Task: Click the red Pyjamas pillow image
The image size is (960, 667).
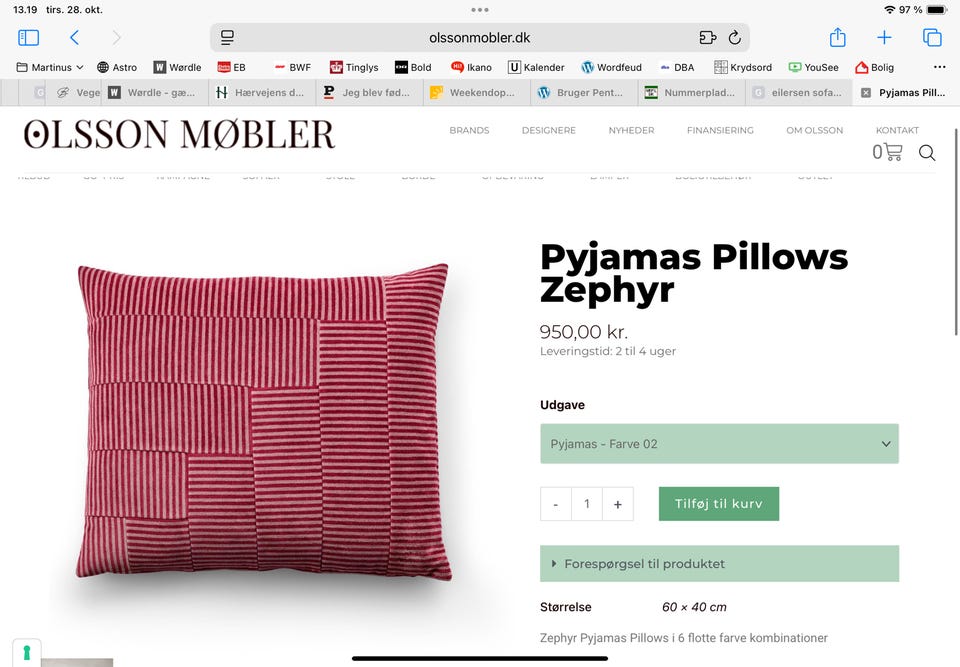Action: coord(264,422)
